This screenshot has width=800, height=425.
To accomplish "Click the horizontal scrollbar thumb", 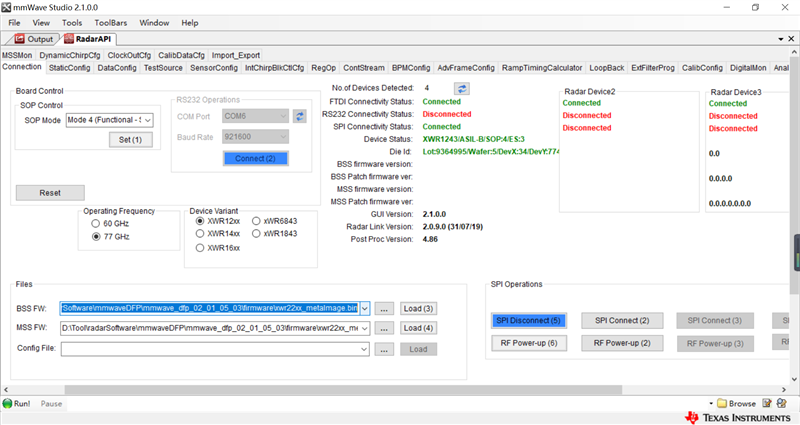I will click(x=343, y=390).
